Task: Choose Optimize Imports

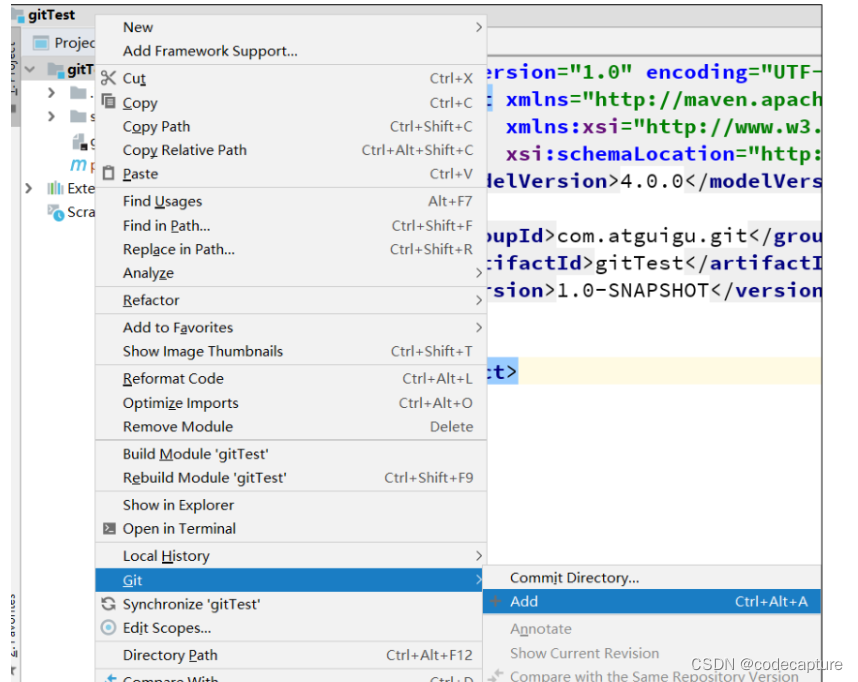Action: pos(291,403)
